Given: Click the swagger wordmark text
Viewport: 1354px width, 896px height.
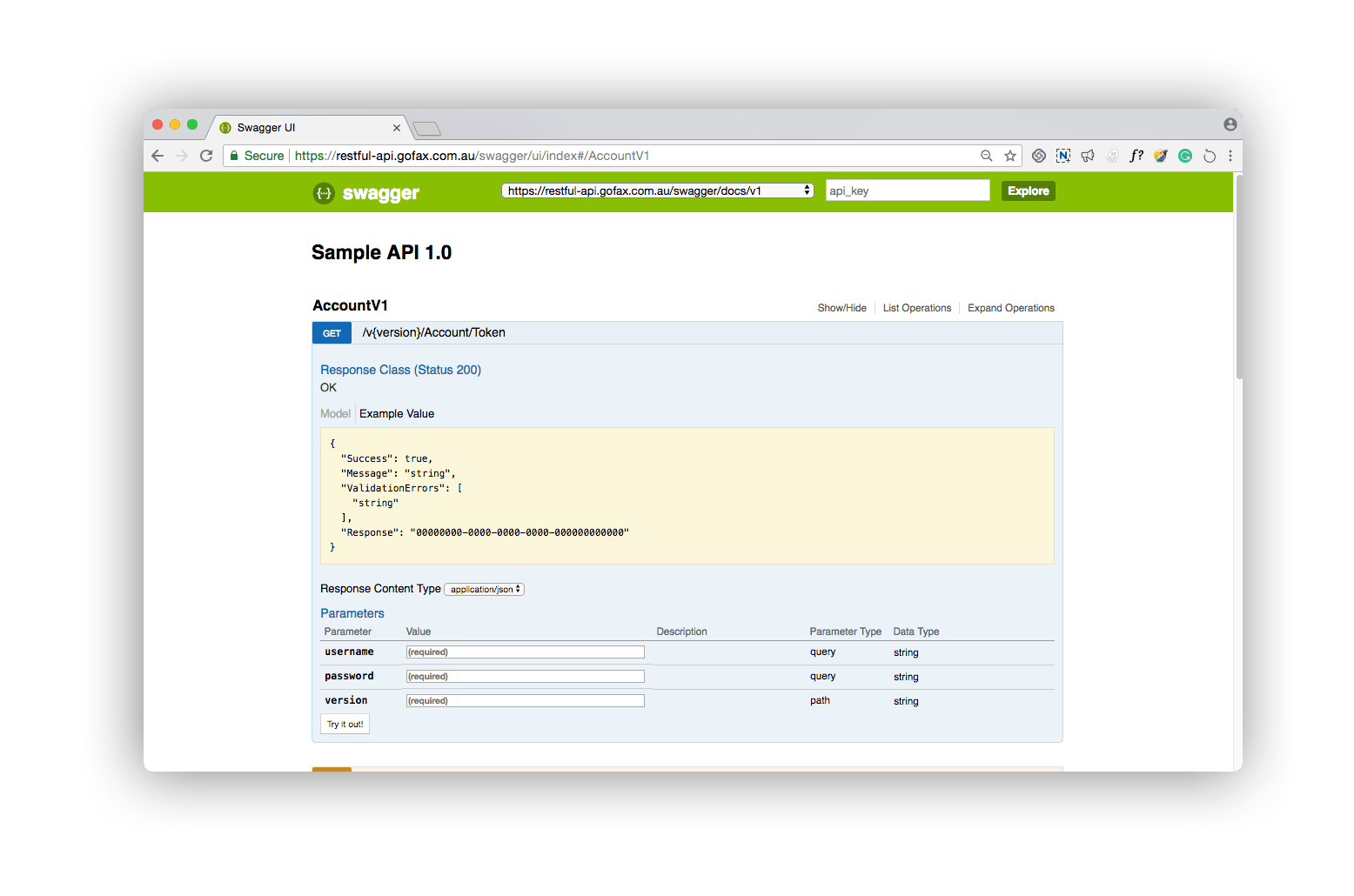Looking at the screenshot, I should (381, 193).
